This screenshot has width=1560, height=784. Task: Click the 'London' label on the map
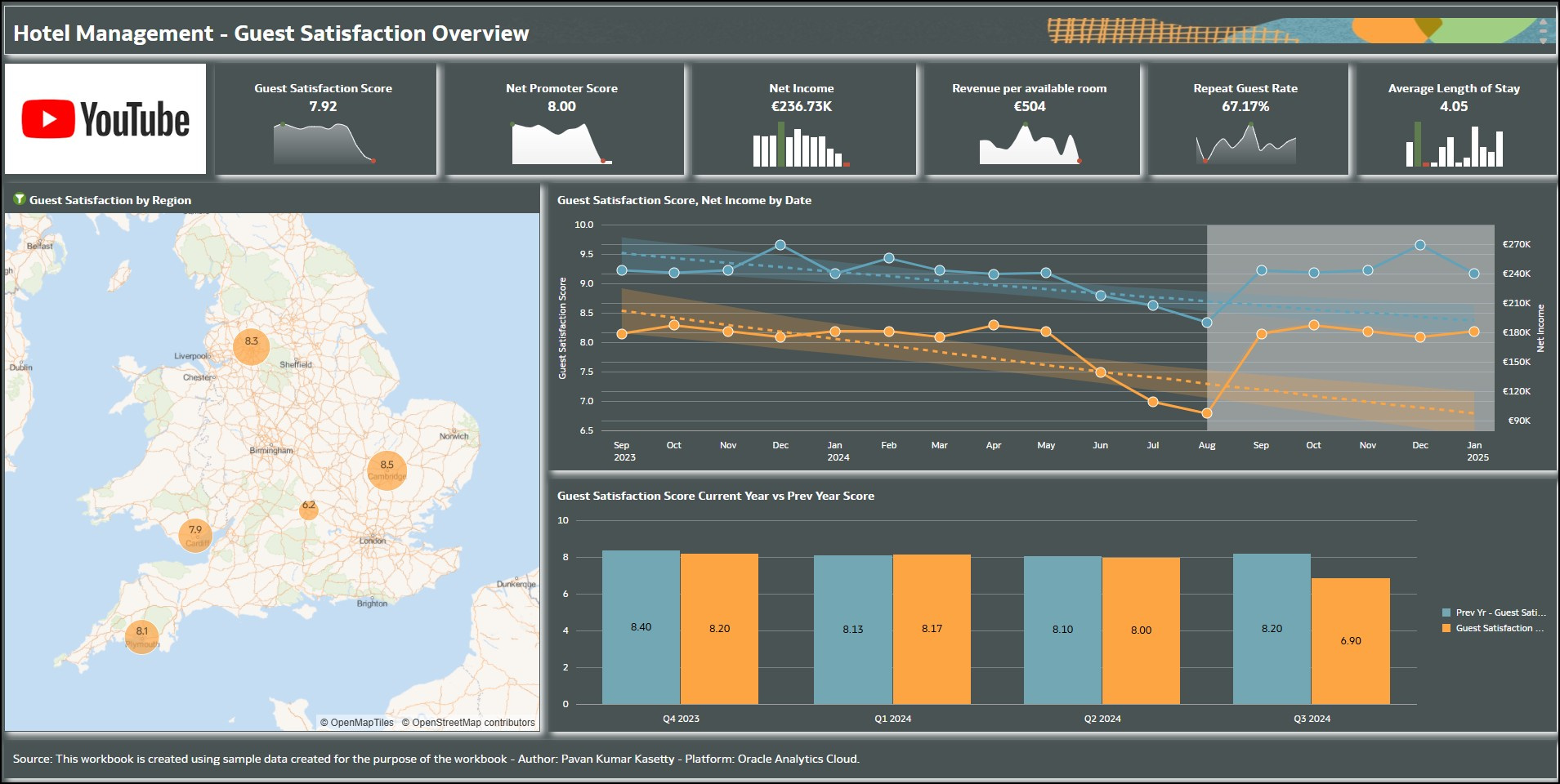pyautogui.click(x=373, y=541)
